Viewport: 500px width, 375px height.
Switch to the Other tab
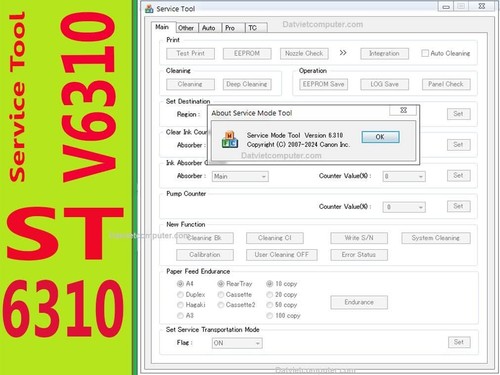click(186, 28)
